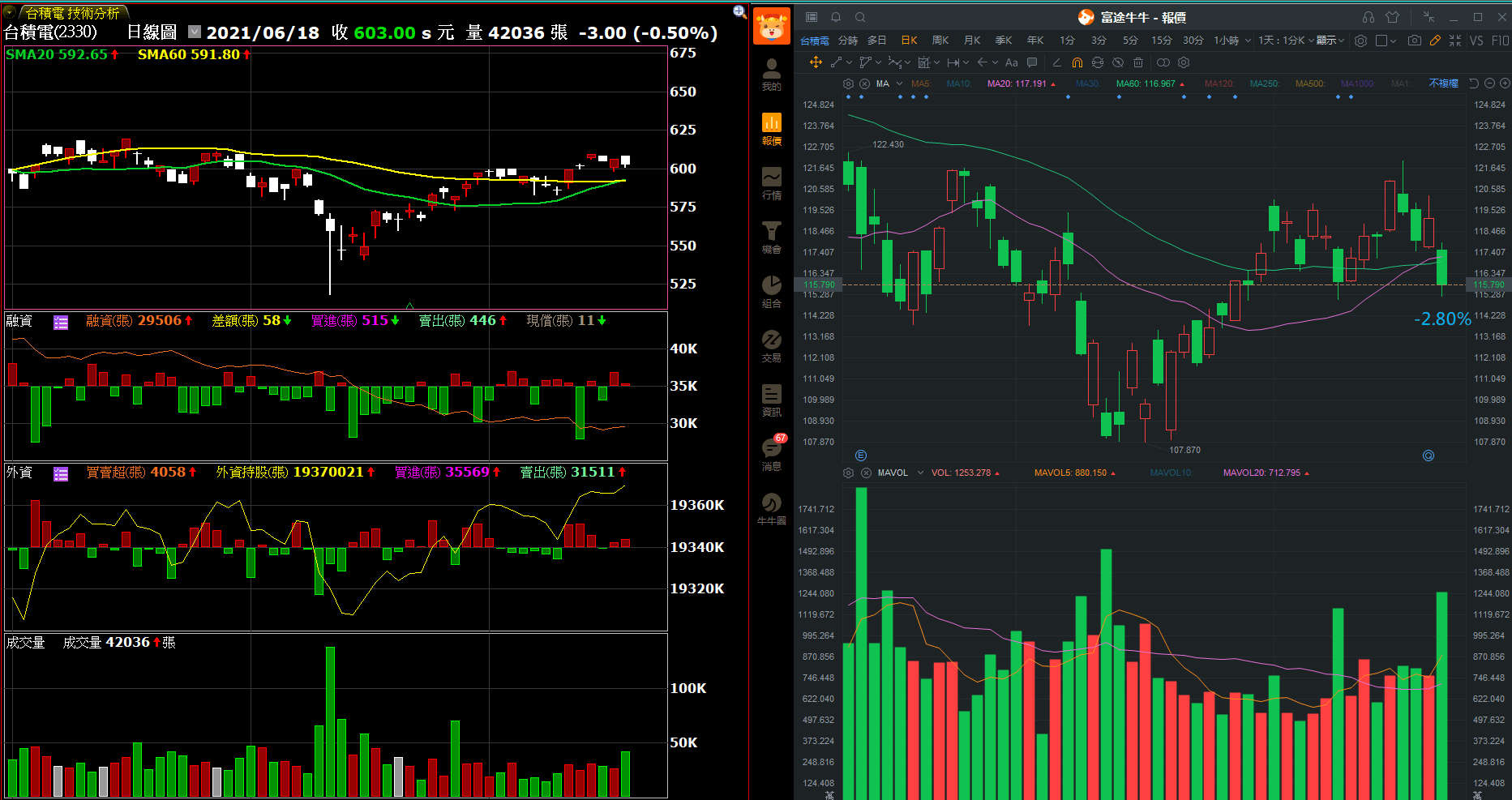The height and width of the screenshot is (800, 1512).
Task: Remove MA indicator with X circle button
Action: click(864, 83)
